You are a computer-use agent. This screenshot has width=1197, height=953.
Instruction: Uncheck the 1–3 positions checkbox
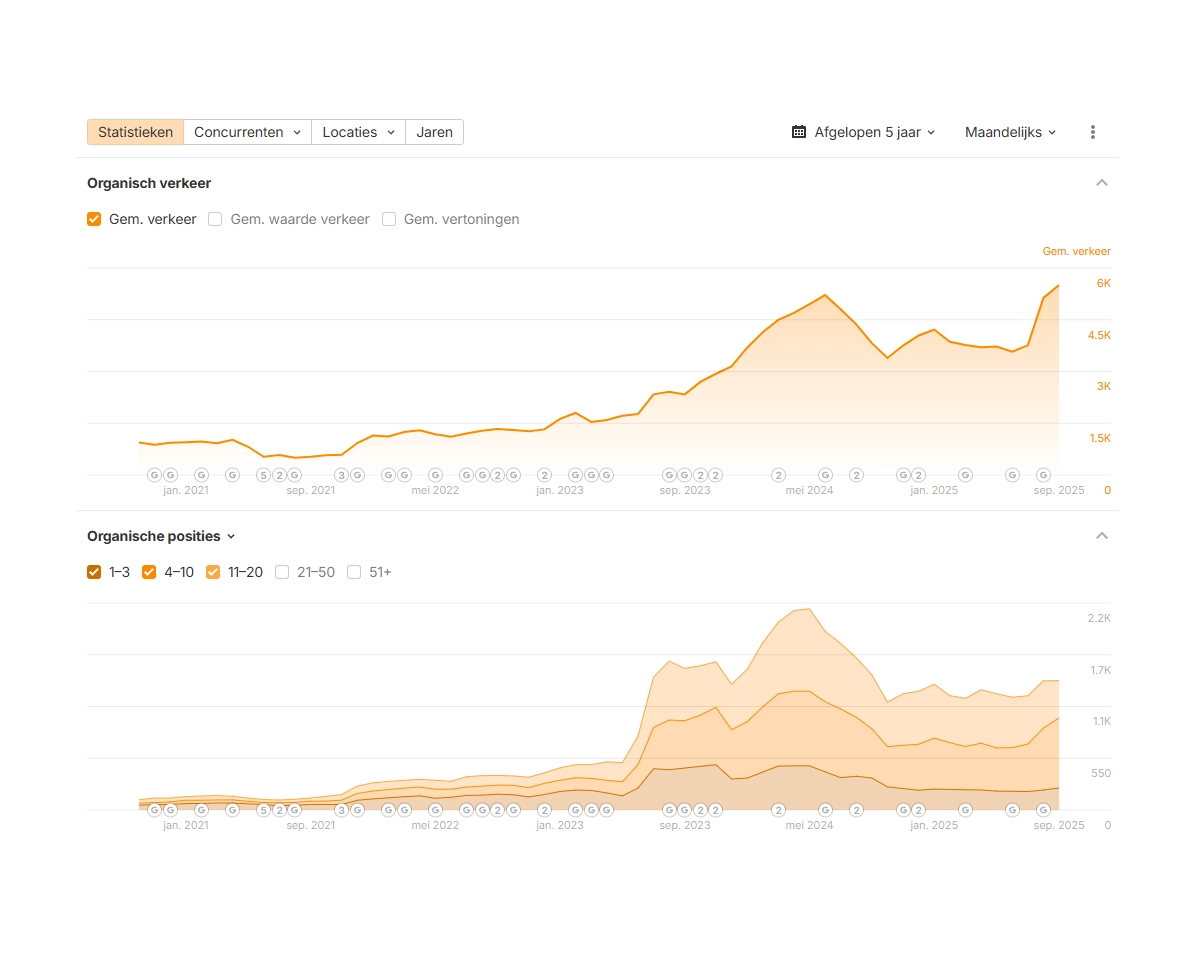click(x=94, y=572)
